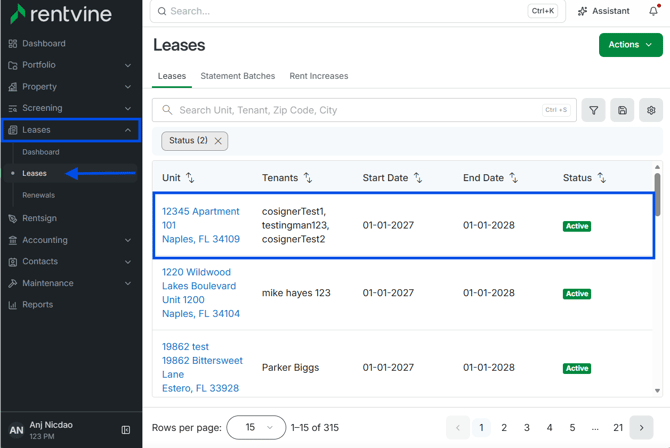670x448 pixels.
Task: Click Active badge for Parker Biggs row
Action: pyautogui.click(x=577, y=368)
